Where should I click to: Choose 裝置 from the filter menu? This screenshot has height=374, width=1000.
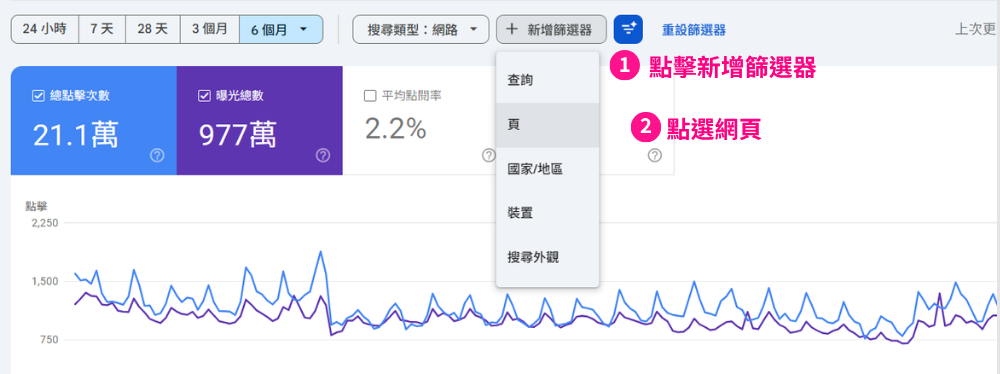547,213
